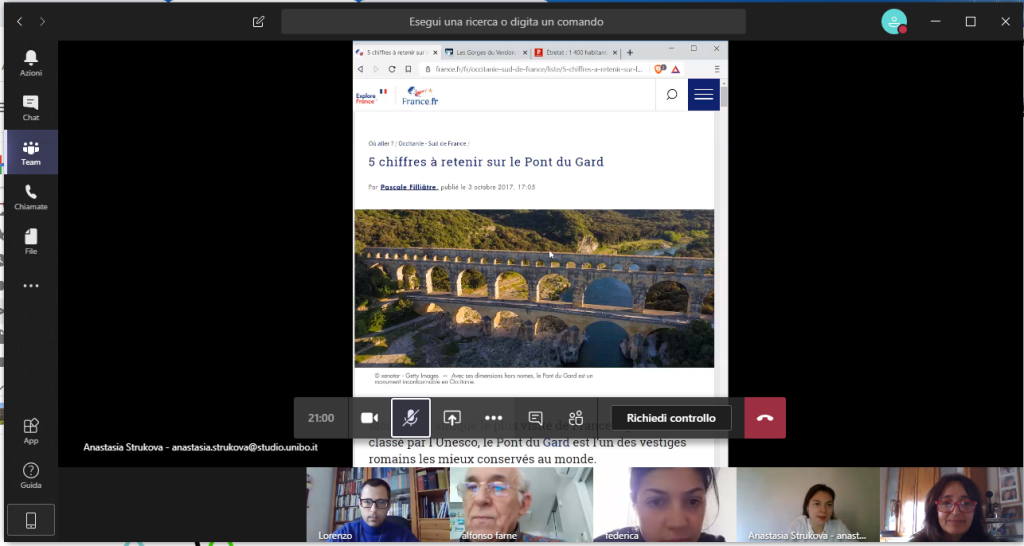The width and height of the screenshot is (1024, 546).
Task: Open a new browser tab
Action: tap(630, 52)
